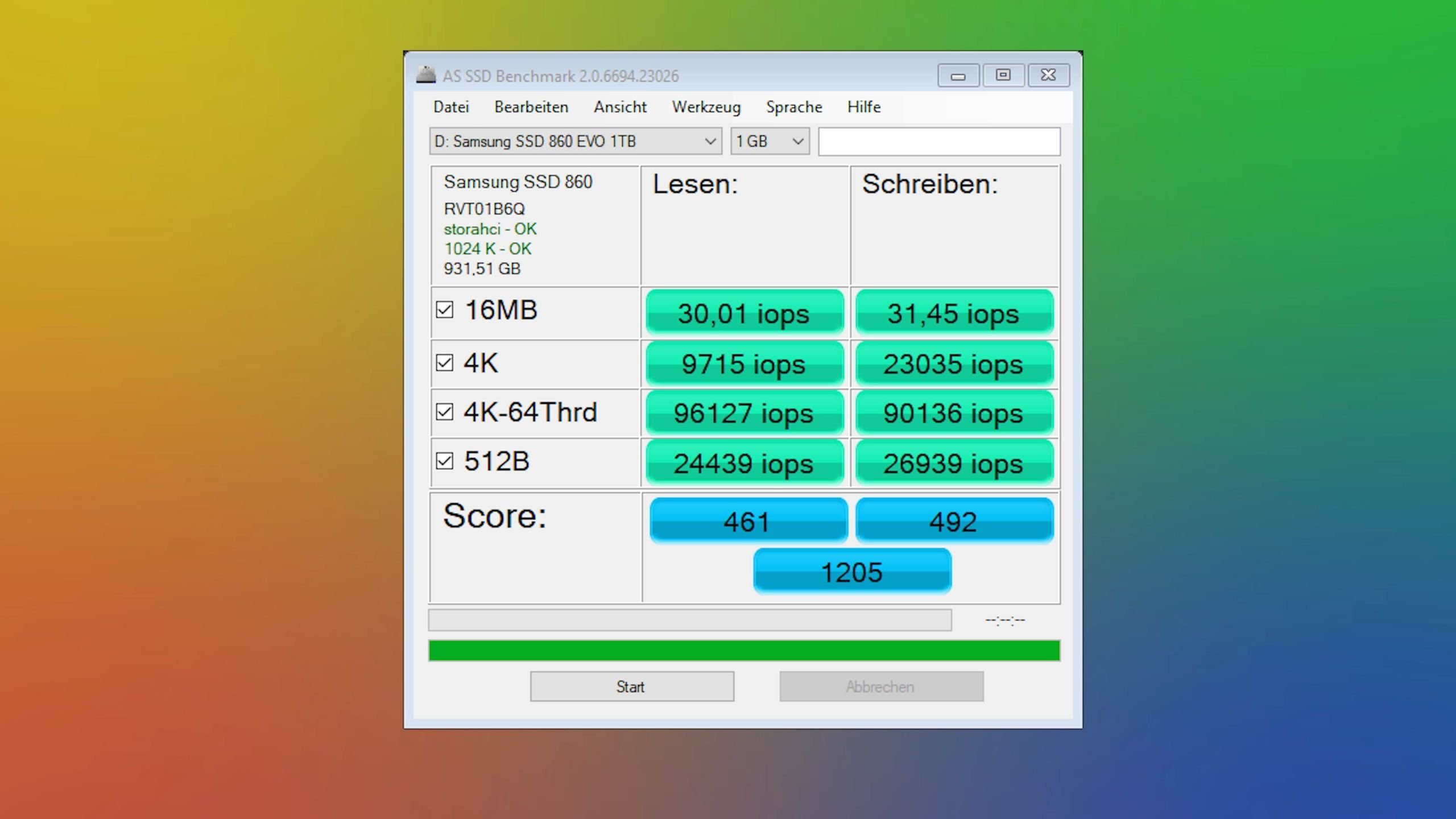Image resolution: width=1456 pixels, height=819 pixels.
Task: Click the green progress bar
Action: [744, 650]
